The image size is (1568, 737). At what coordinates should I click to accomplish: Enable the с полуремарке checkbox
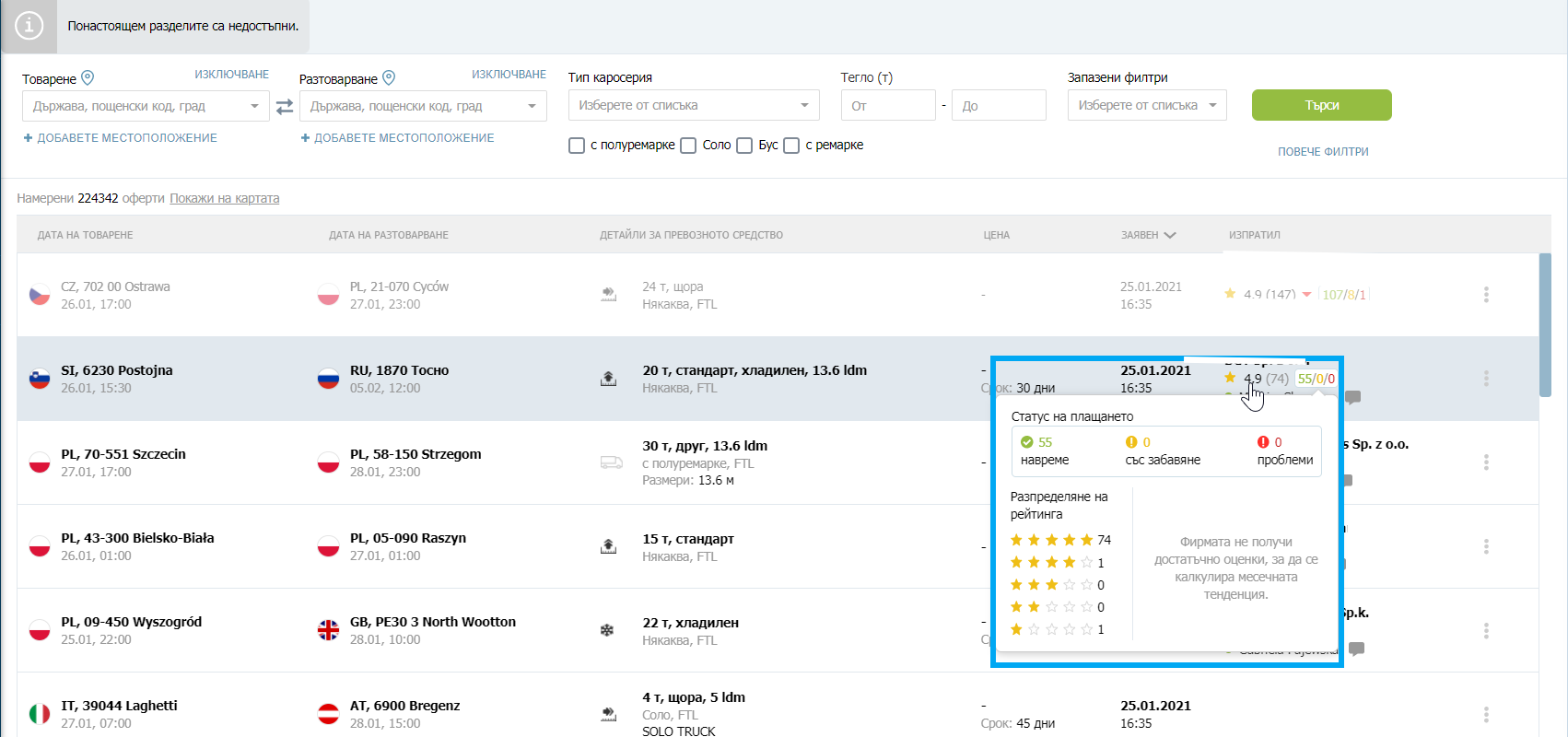pyautogui.click(x=577, y=146)
